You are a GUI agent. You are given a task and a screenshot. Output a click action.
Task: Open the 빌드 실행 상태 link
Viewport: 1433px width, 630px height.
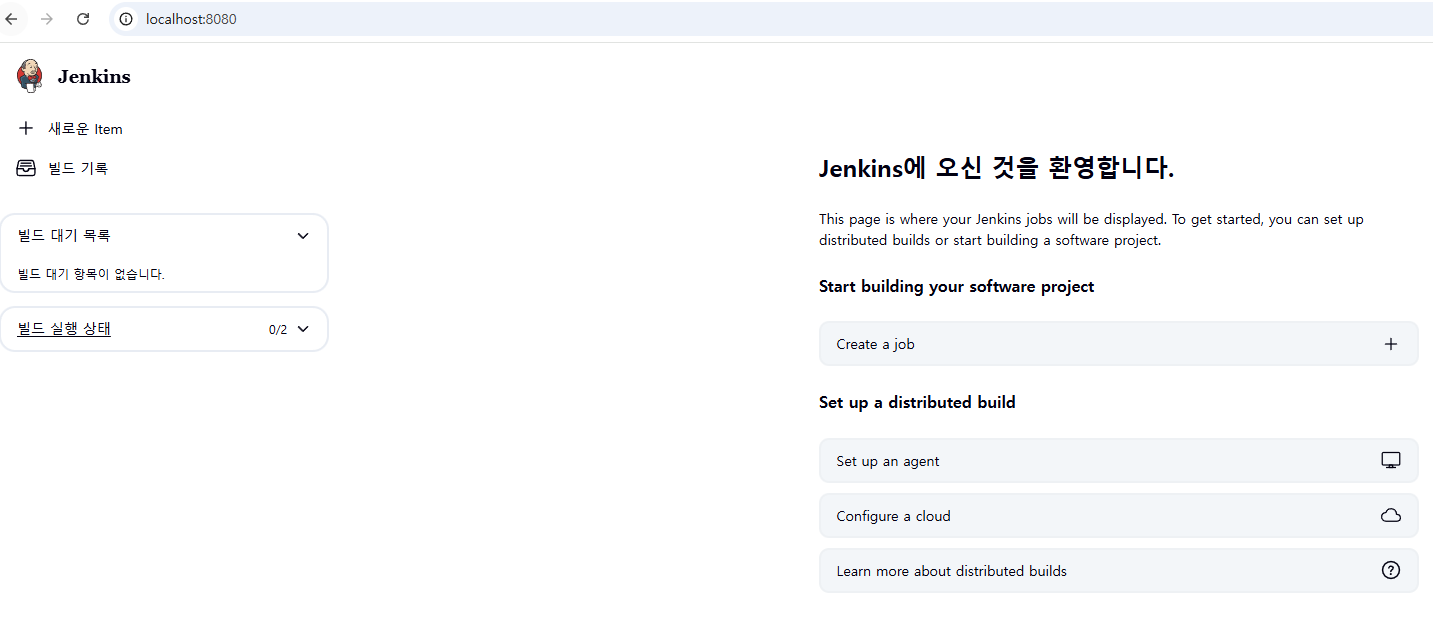pyautogui.click(x=64, y=329)
